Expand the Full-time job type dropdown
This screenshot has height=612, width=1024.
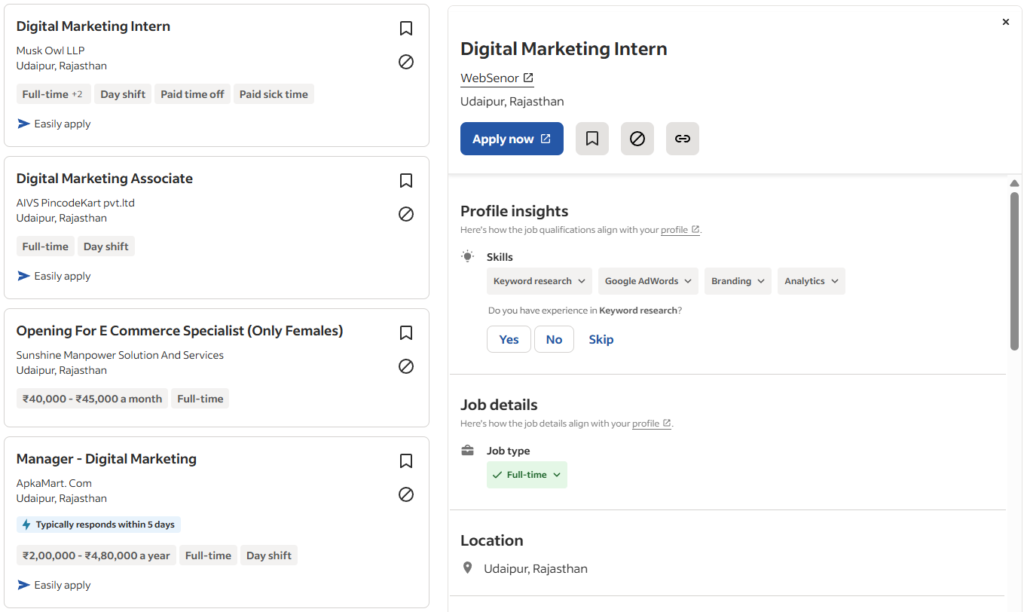pyautogui.click(x=527, y=475)
